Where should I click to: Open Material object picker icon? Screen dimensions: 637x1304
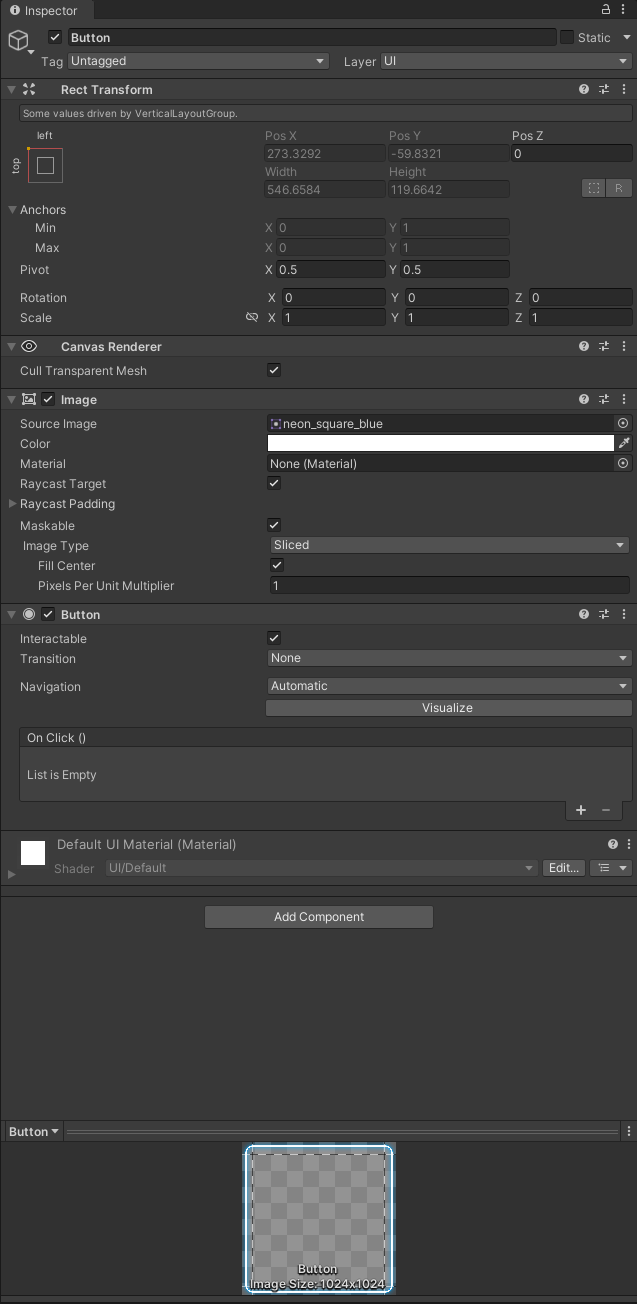[x=623, y=464]
